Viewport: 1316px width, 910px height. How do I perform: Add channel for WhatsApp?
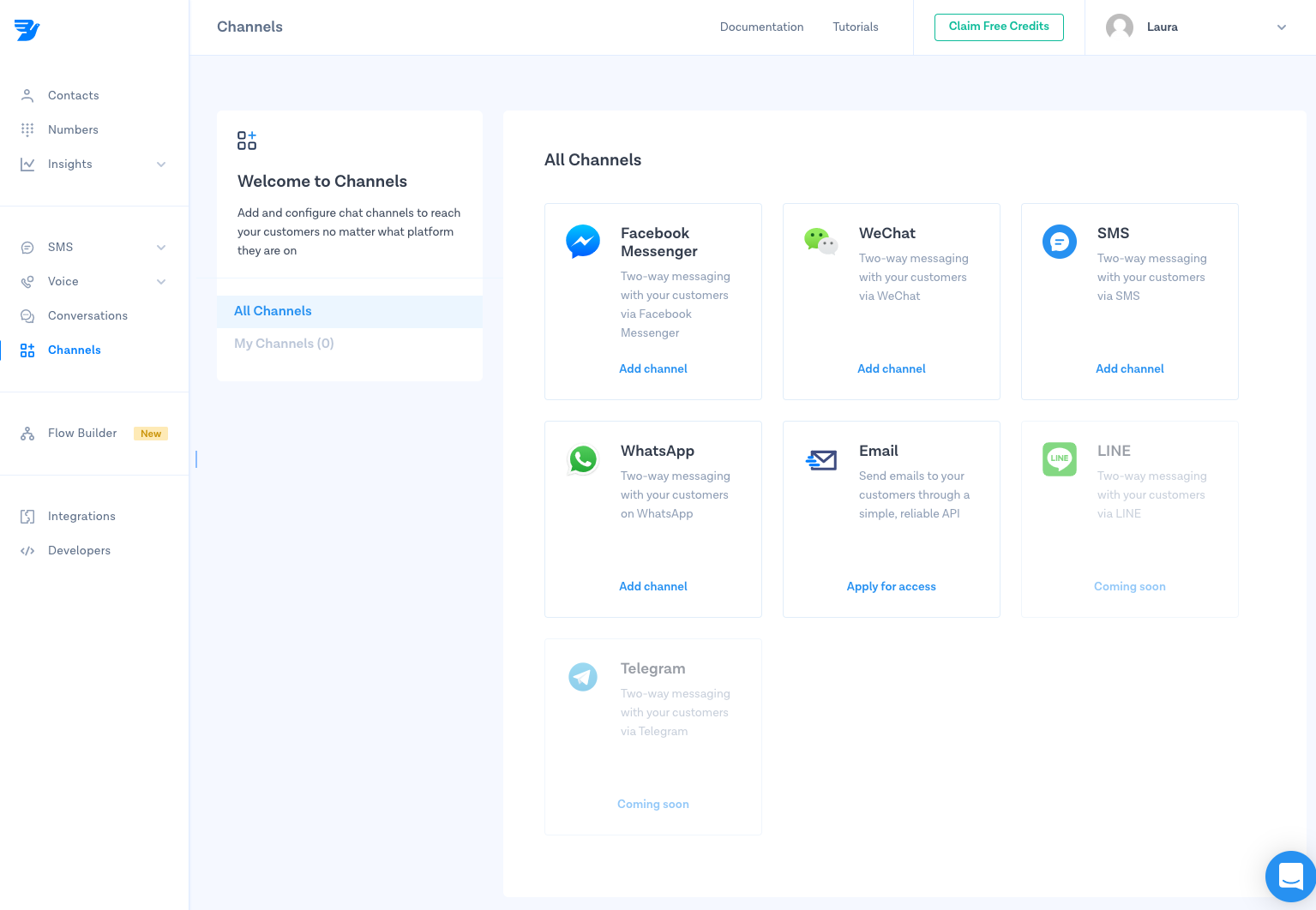click(x=653, y=586)
